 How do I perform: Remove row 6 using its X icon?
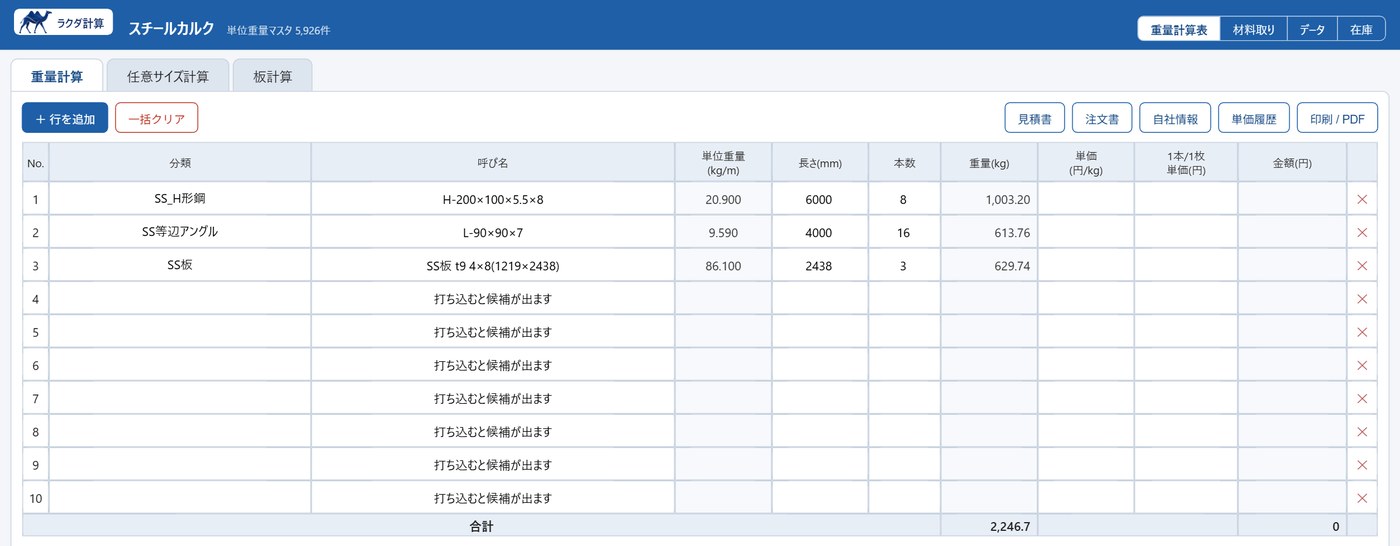tap(1361, 366)
